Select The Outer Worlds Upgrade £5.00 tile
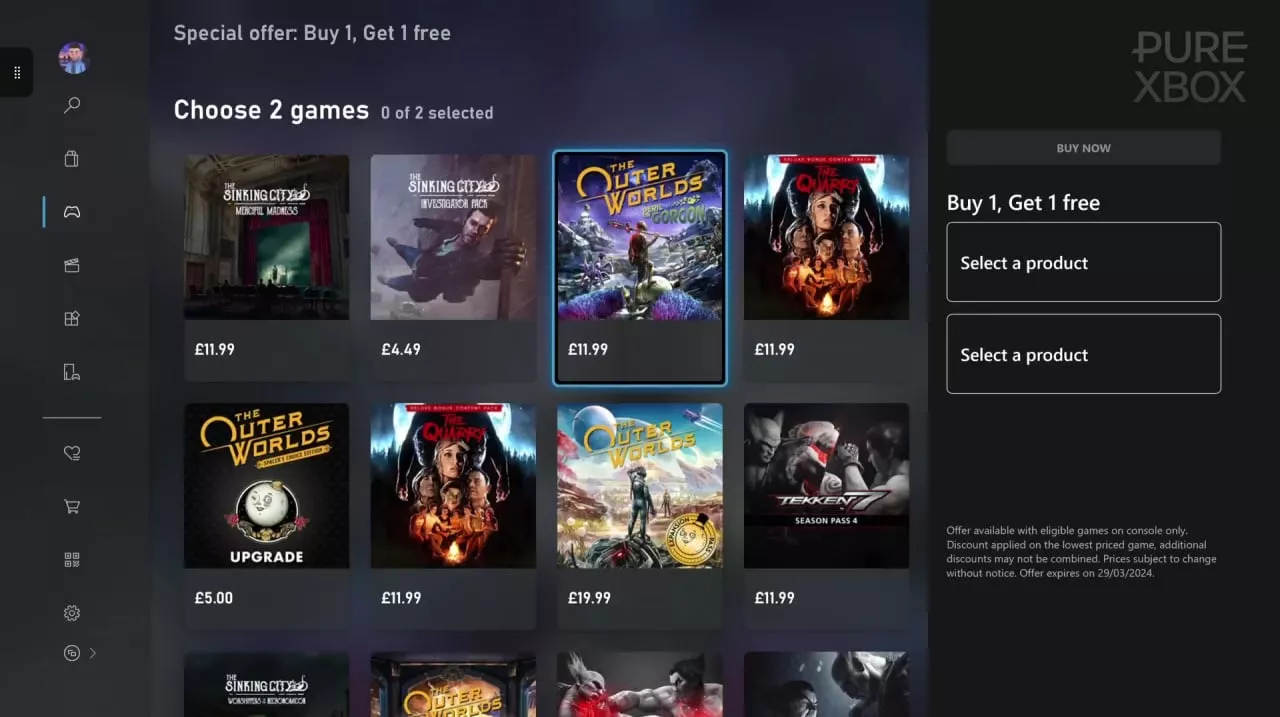Screen dimensions: 1280x717 click(267, 515)
